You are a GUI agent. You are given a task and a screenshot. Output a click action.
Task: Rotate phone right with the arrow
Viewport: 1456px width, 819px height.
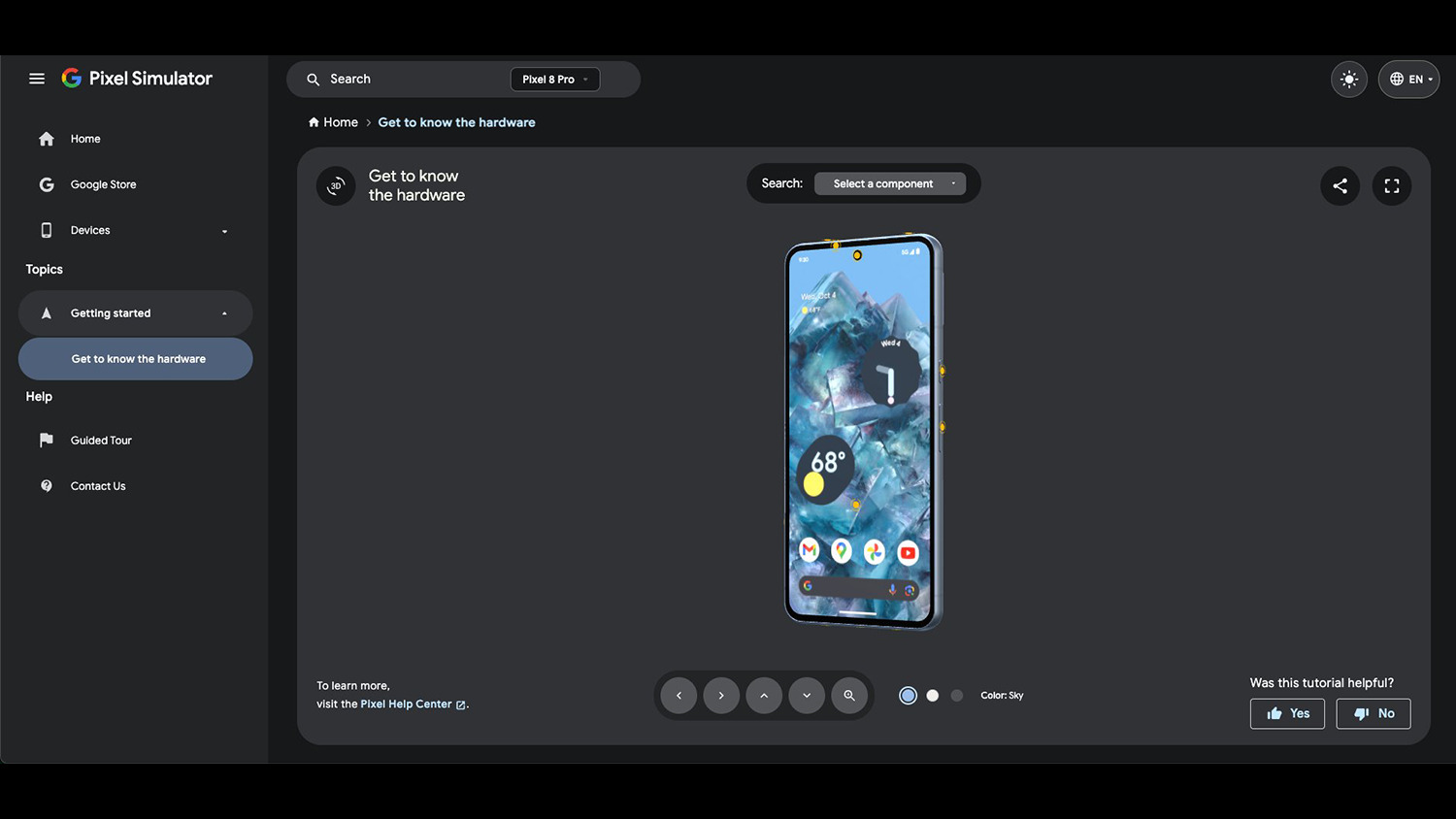pos(721,696)
